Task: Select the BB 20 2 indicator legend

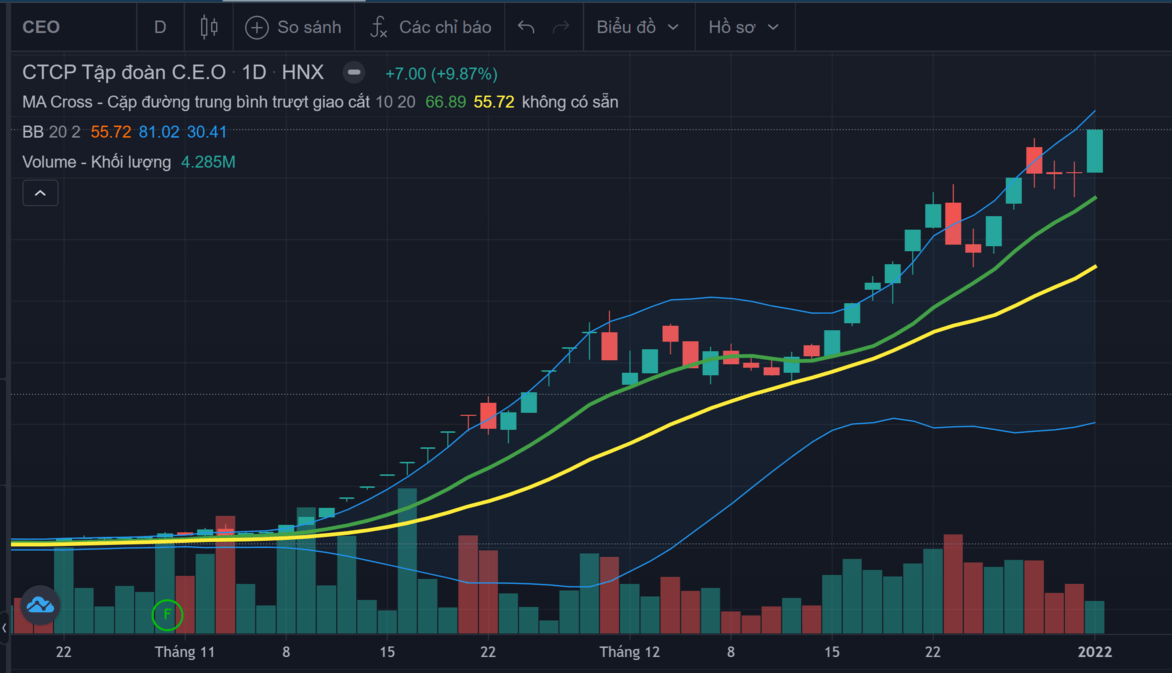Action: coord(51,132)
